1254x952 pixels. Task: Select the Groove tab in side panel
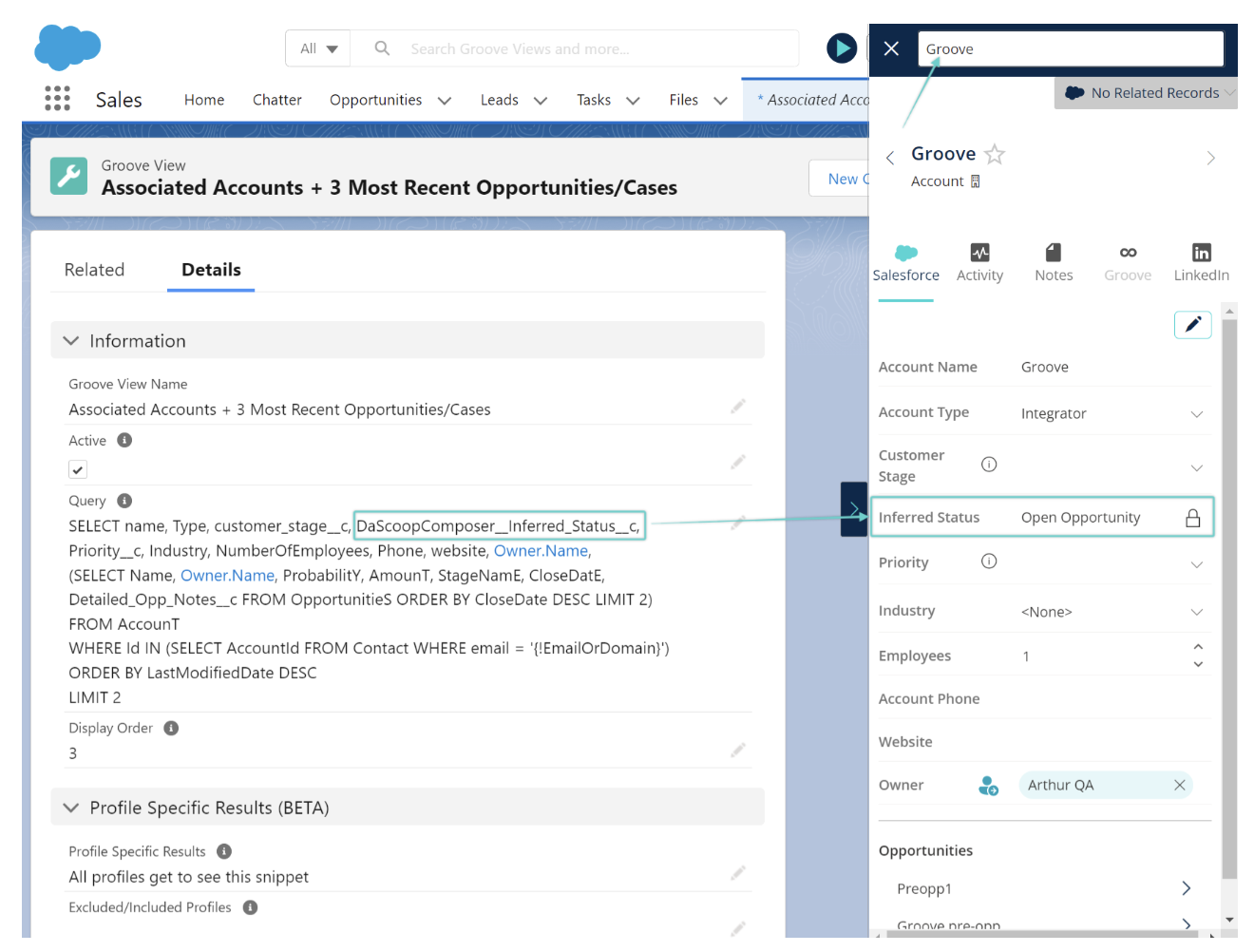[x=1128, y=263]
